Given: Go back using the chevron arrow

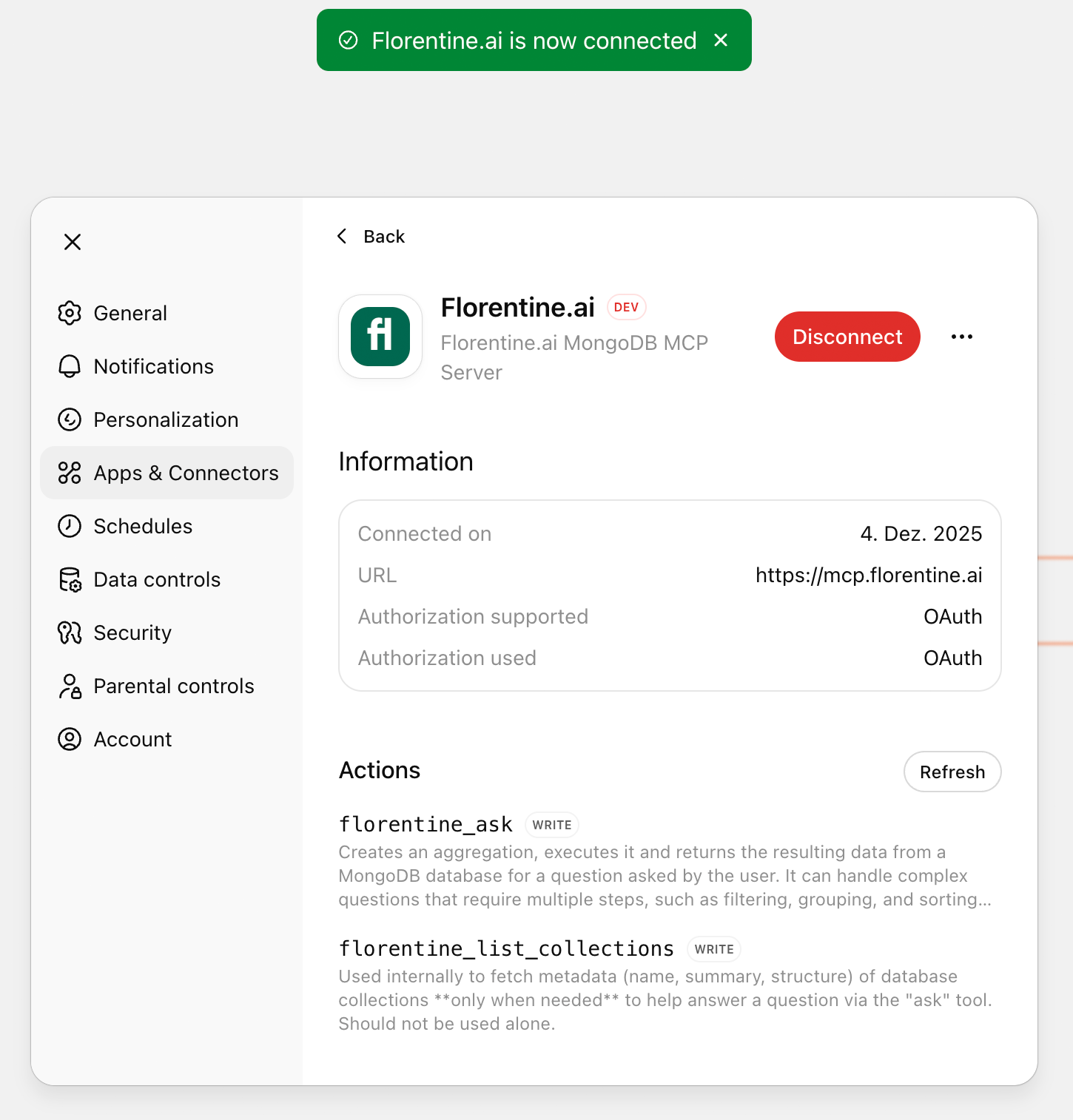Looking at the screenshot, I should coord(342,236).
